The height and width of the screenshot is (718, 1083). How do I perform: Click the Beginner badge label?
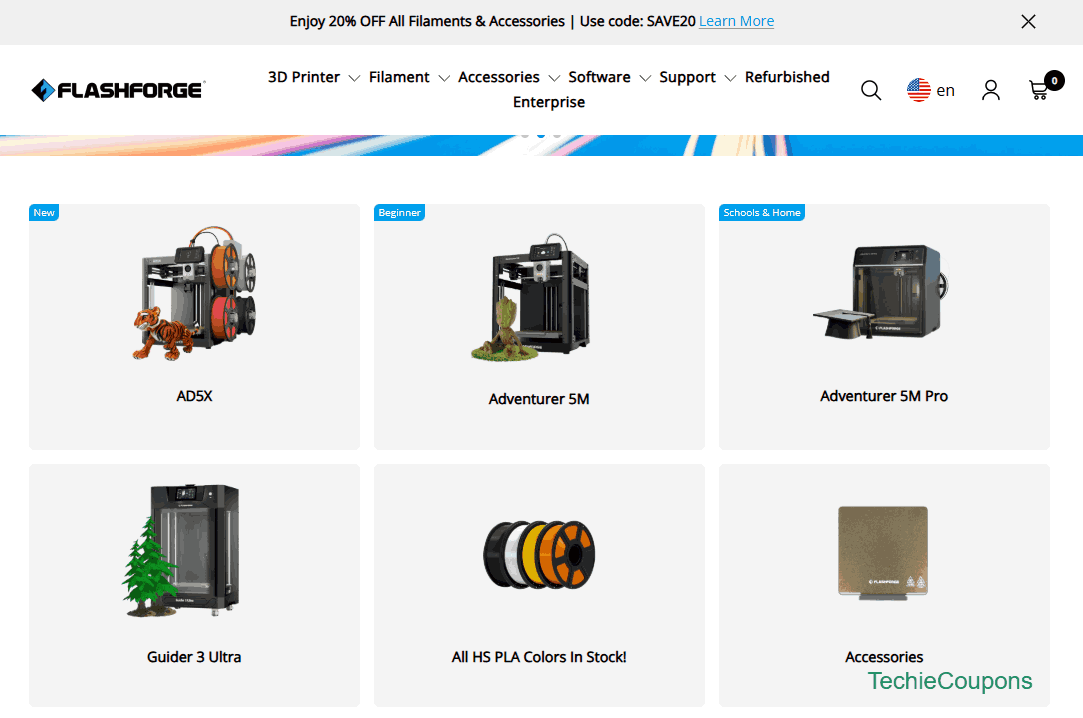tap(399, 213)
